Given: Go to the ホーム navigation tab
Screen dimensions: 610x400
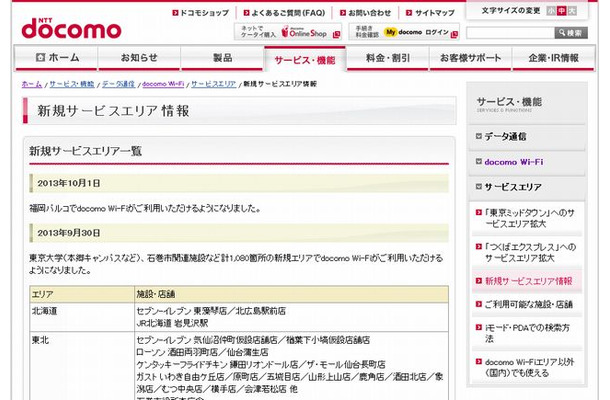Looking at the screenshot, I should coord(57,58).
